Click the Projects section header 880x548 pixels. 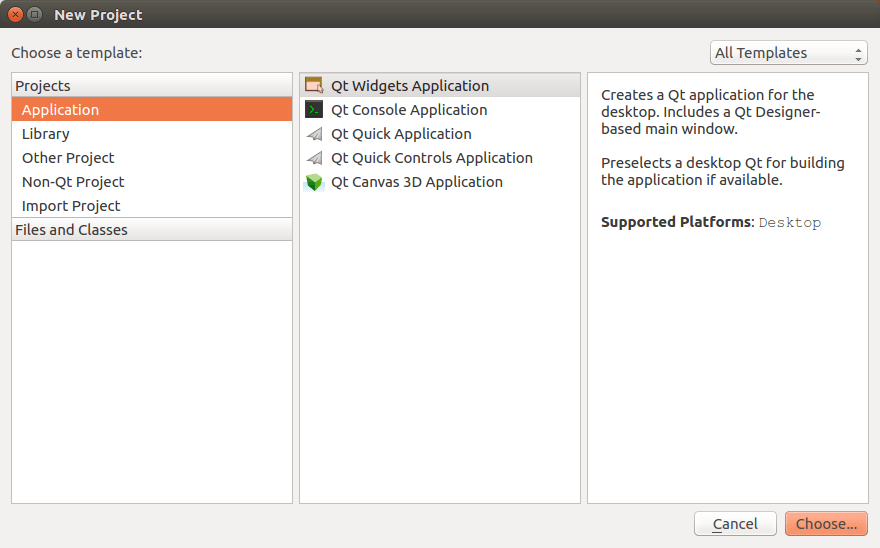[x=152, y=85]
